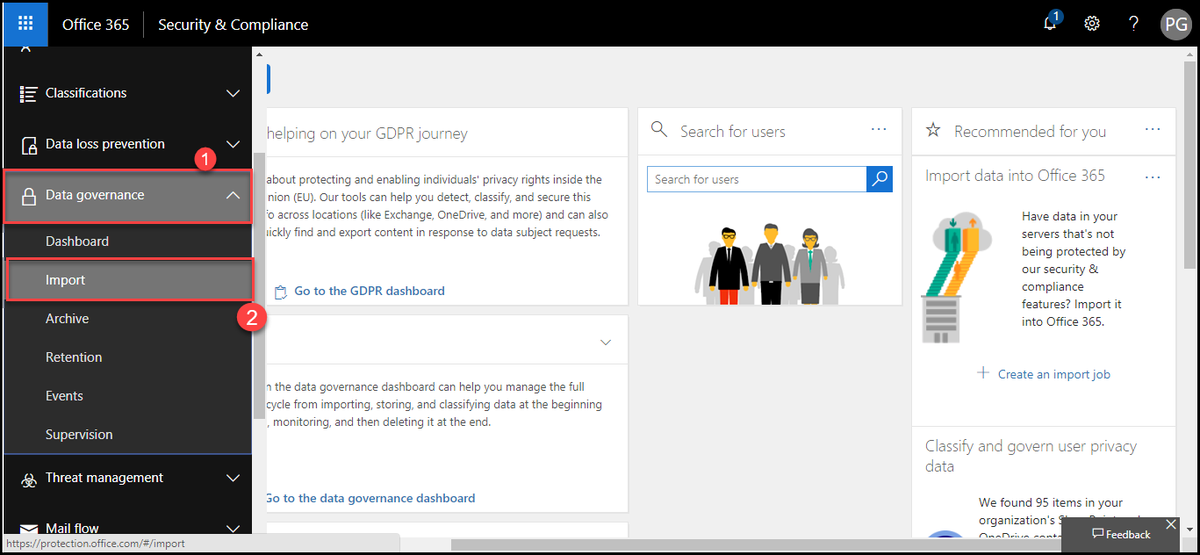The image size is (1200, 555).
Task: Click the Feedback button
Action: coord(1121,534)
